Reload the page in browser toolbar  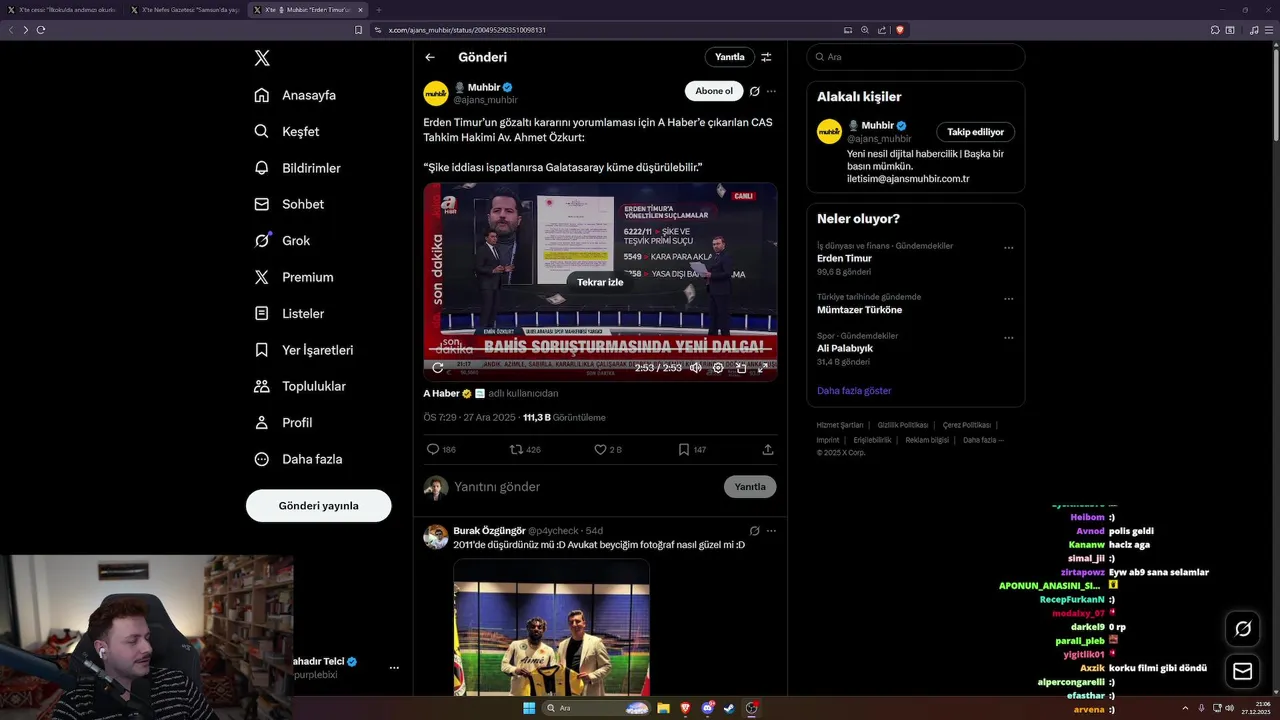tap(41, 30)
